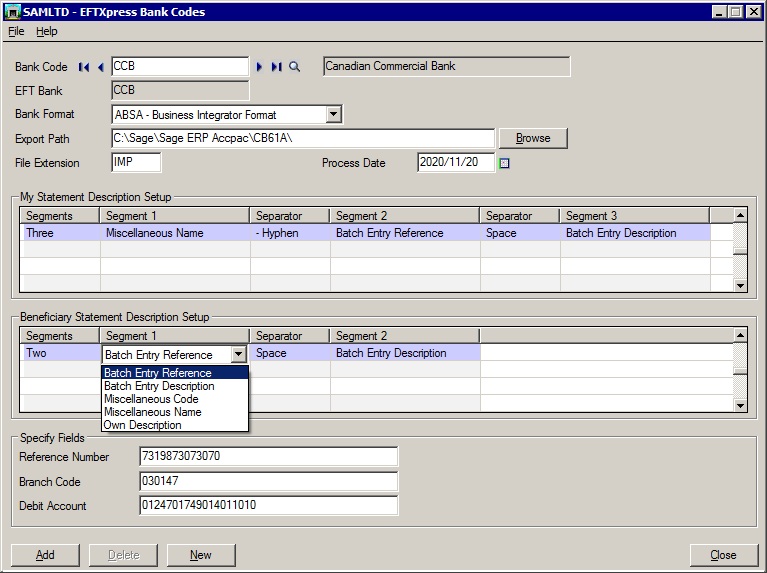The width and height of the screenshot is (767, 573).
Task: Click the File Extension input field
Action: 136,162
